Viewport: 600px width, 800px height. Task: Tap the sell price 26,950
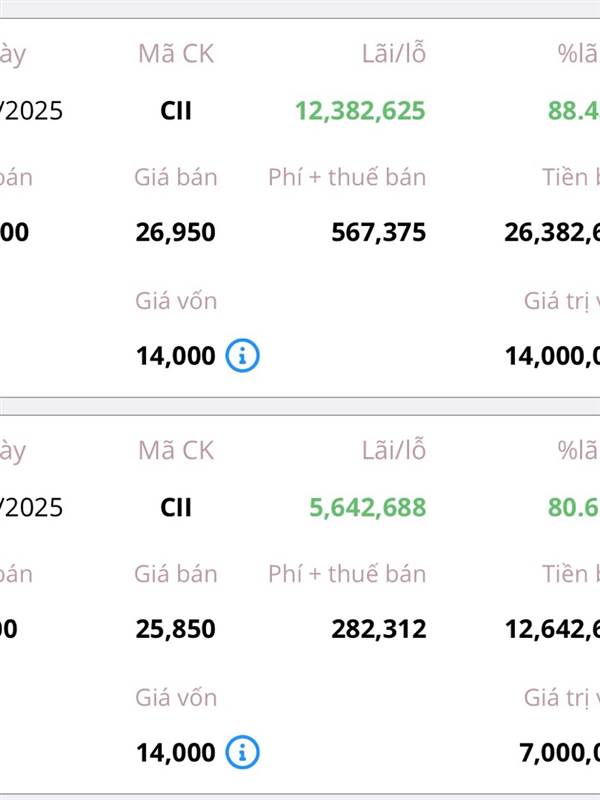[175, 233]
